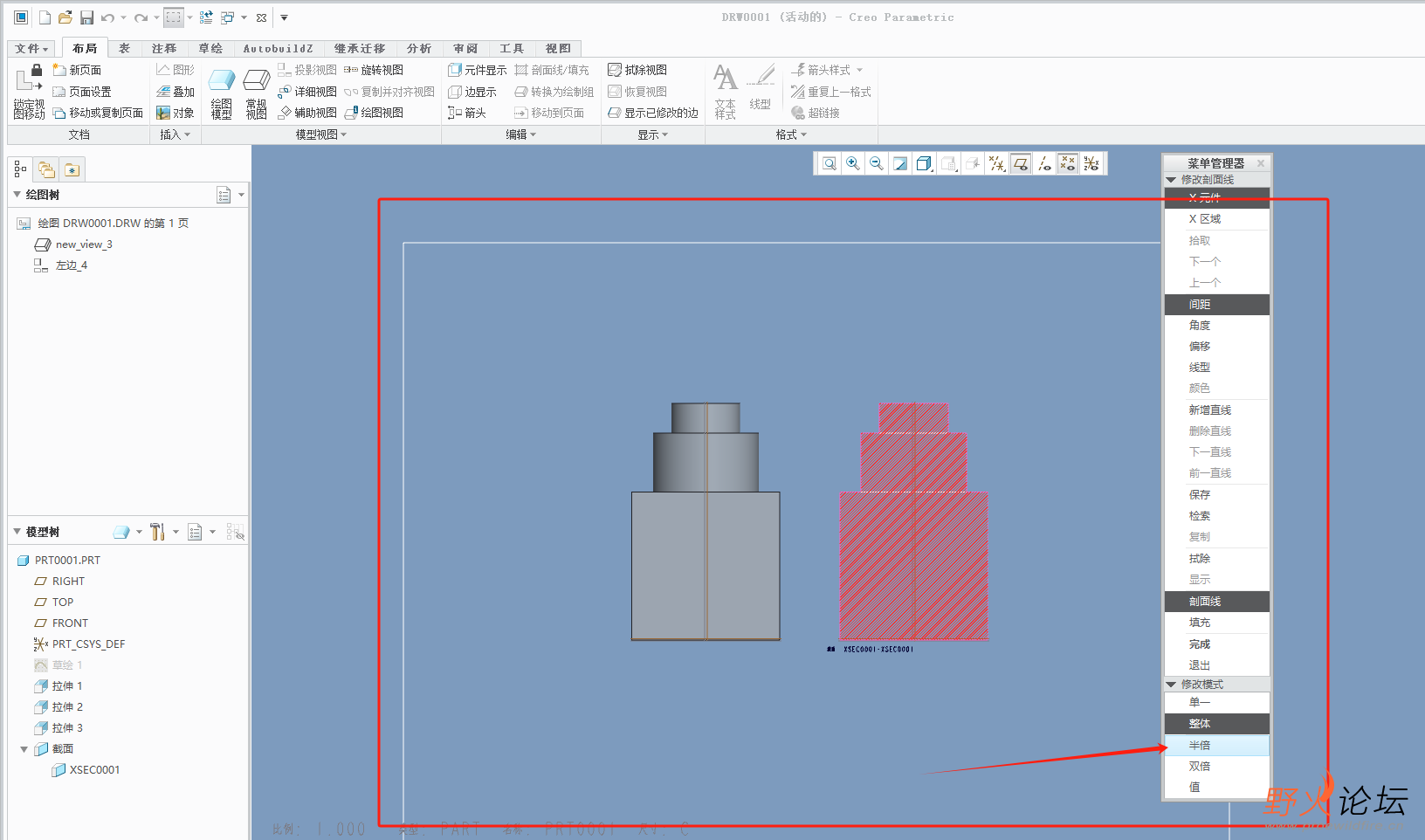Toggle coordinate system display in graphics toolbar

[x=1091, y=163]
